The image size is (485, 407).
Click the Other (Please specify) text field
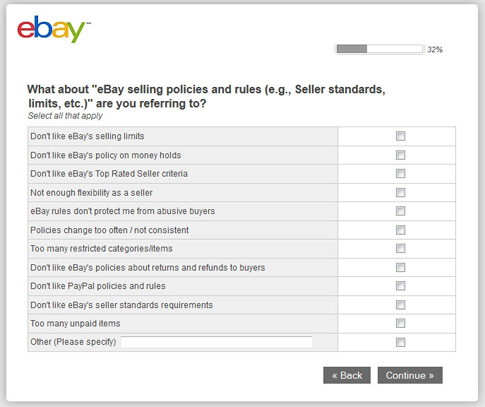[216, 342]
